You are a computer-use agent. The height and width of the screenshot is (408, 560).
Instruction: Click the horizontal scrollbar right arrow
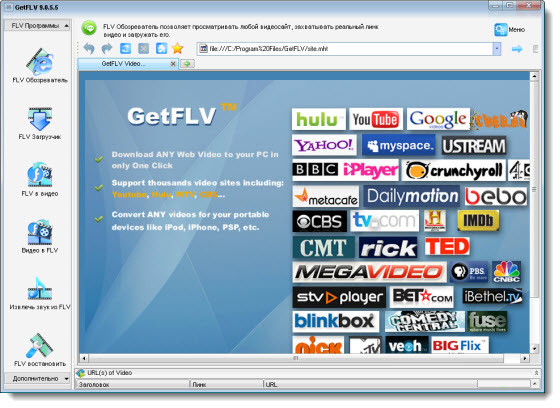click(525, 358)
